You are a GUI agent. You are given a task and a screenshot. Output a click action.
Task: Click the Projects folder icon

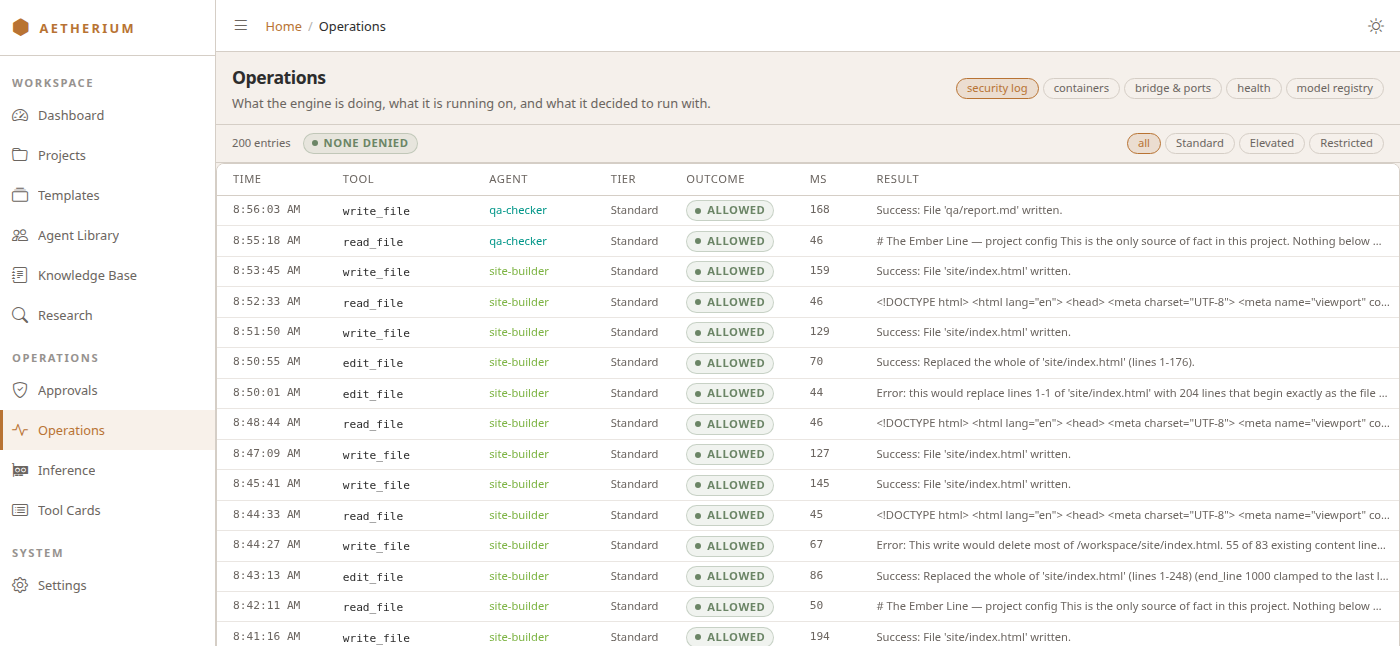point(20,155)
